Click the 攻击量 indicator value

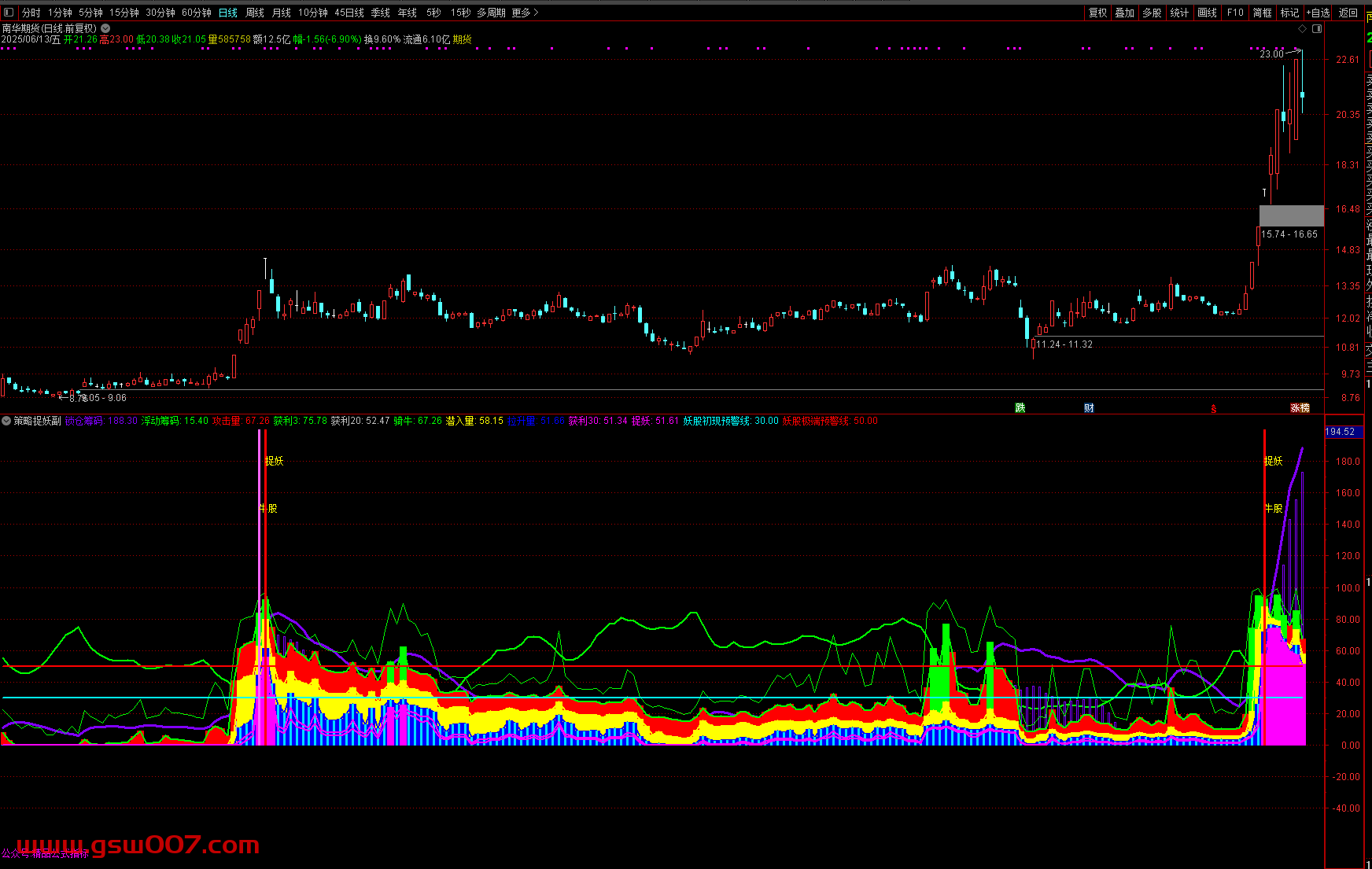(x=241, y=421)
